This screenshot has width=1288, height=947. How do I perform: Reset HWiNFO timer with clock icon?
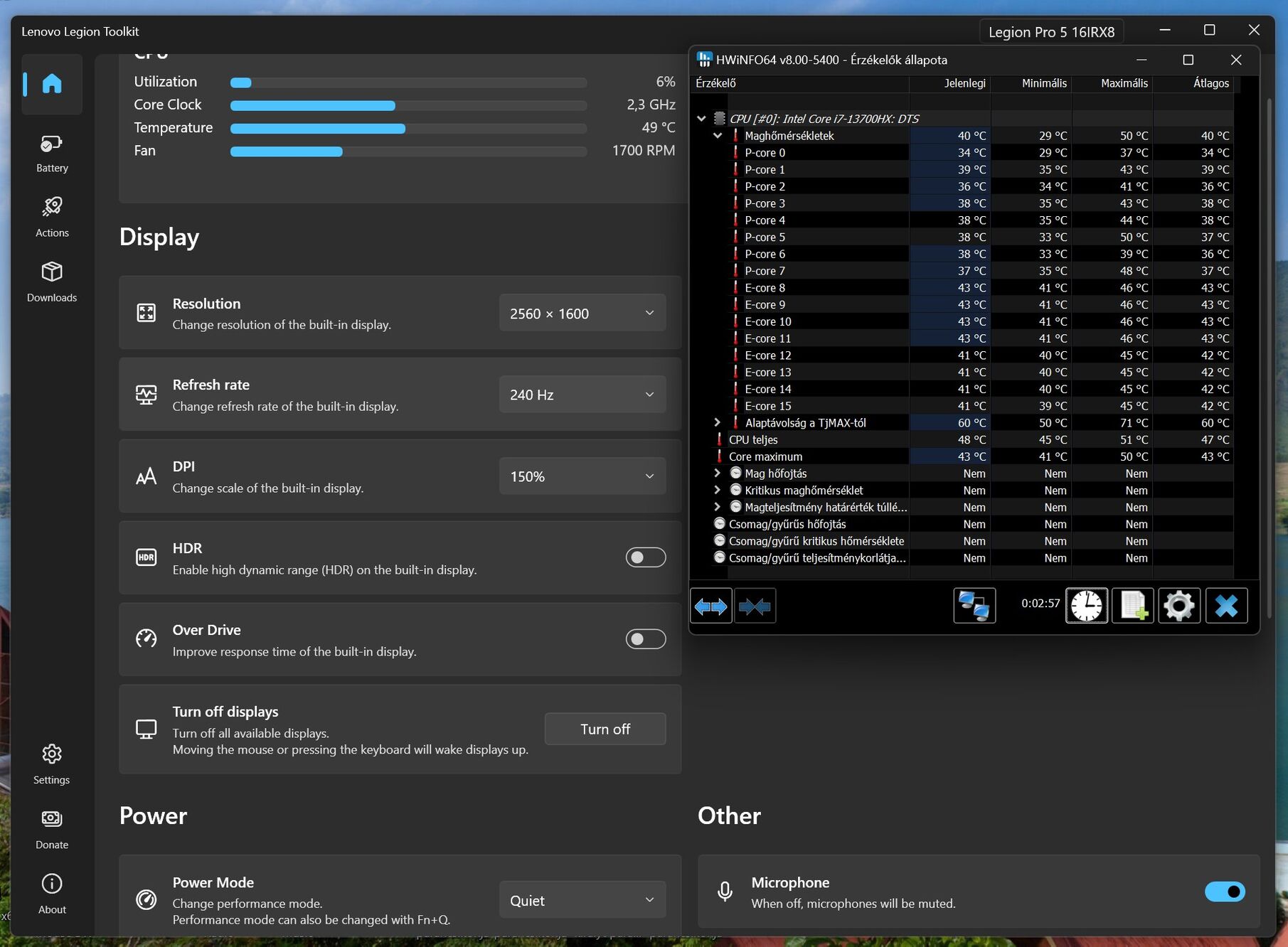[x=1086, y=606]
